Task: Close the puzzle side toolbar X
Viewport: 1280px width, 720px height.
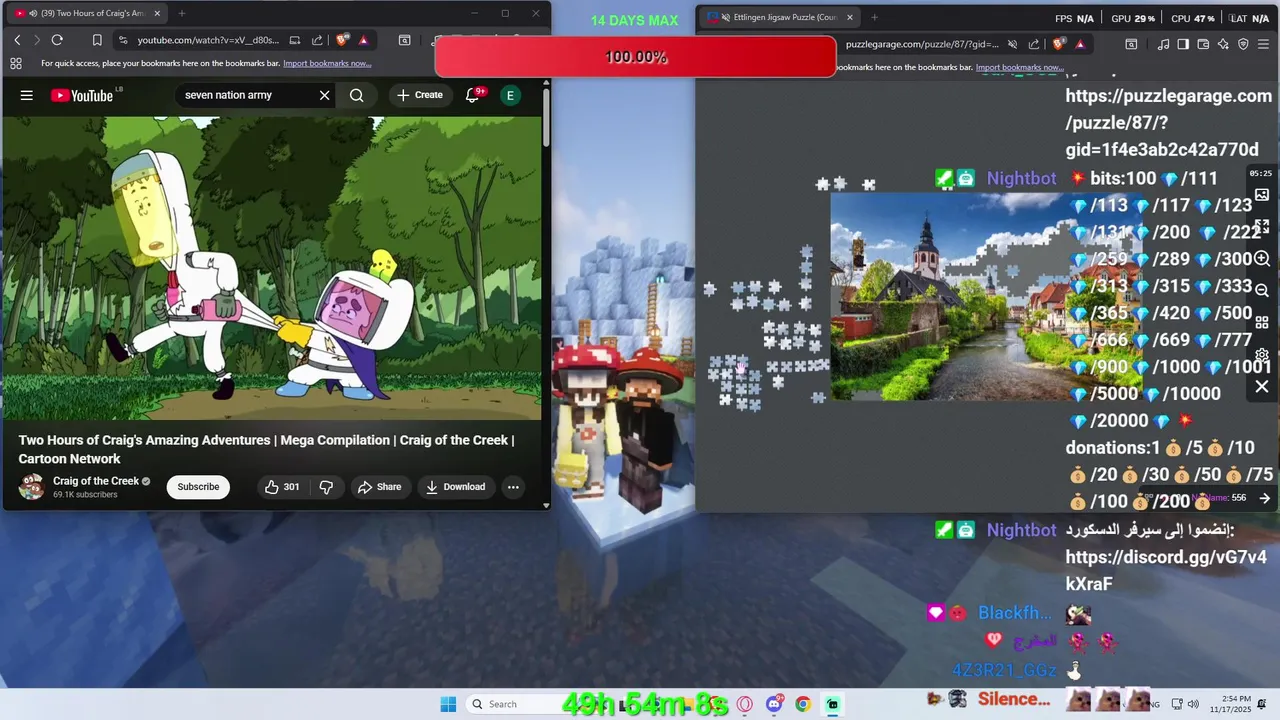Action: pos(1262,387)
